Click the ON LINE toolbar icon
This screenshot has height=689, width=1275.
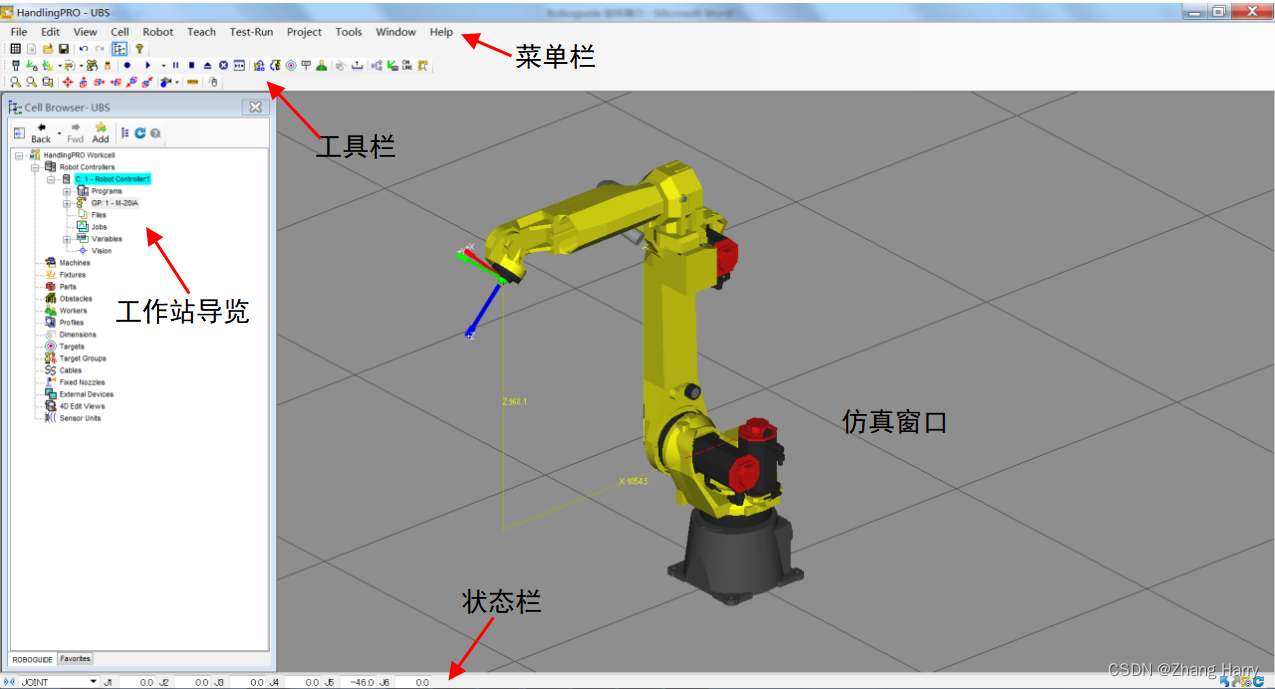click(x=407, y=65)
